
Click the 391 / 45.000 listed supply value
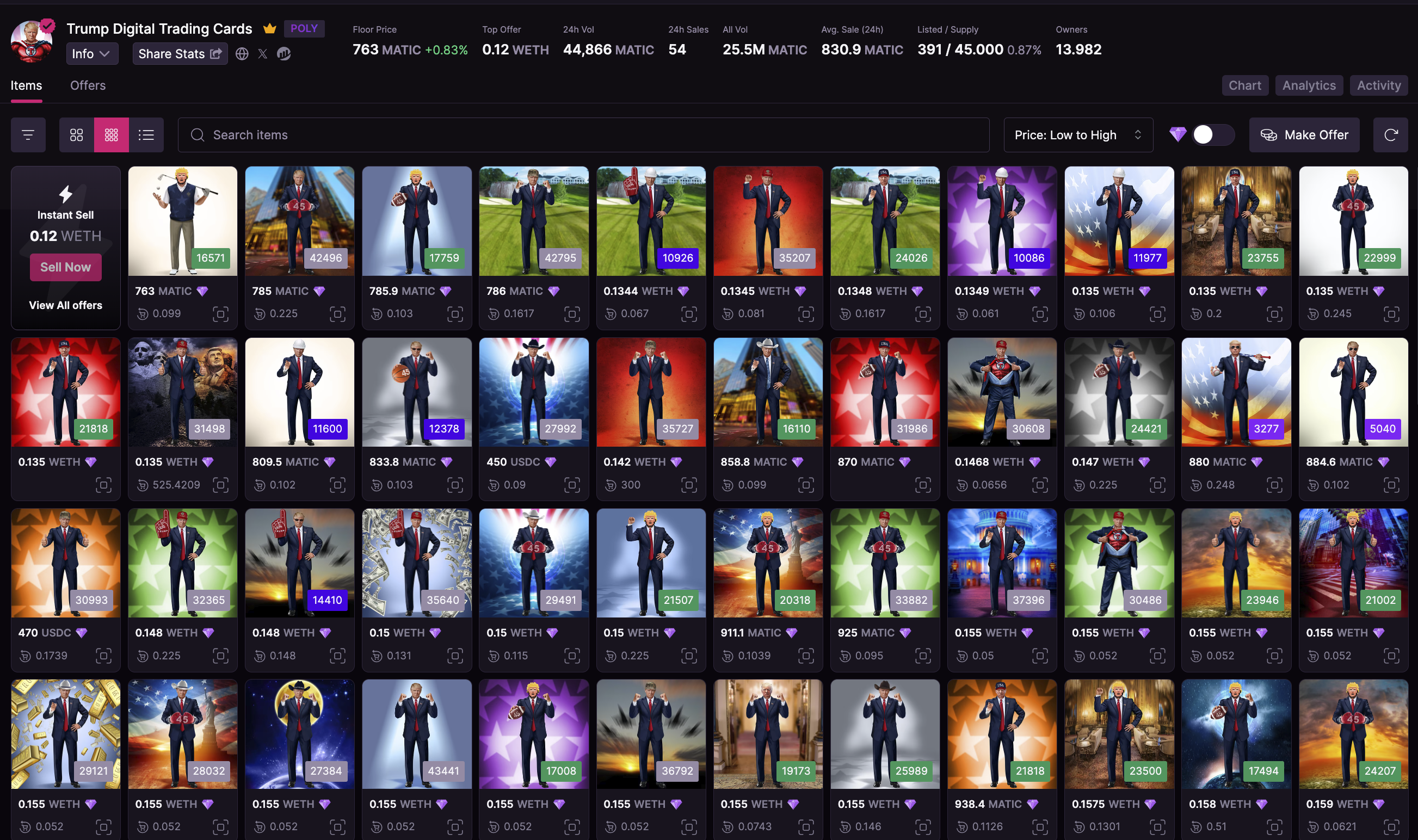(x=960, y=50)
